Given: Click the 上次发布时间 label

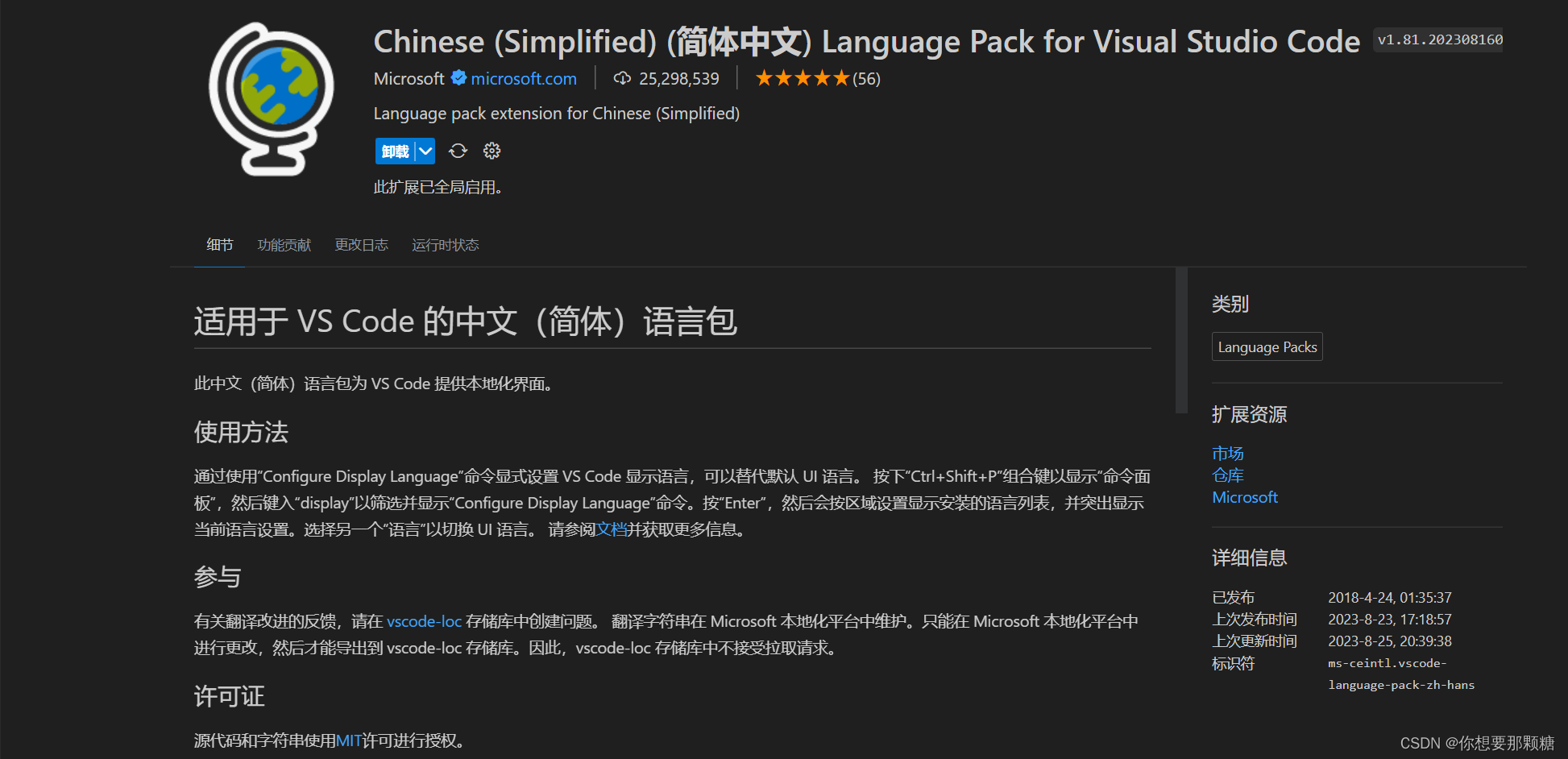Looking at the screenshot, I should click(1255, 620).
